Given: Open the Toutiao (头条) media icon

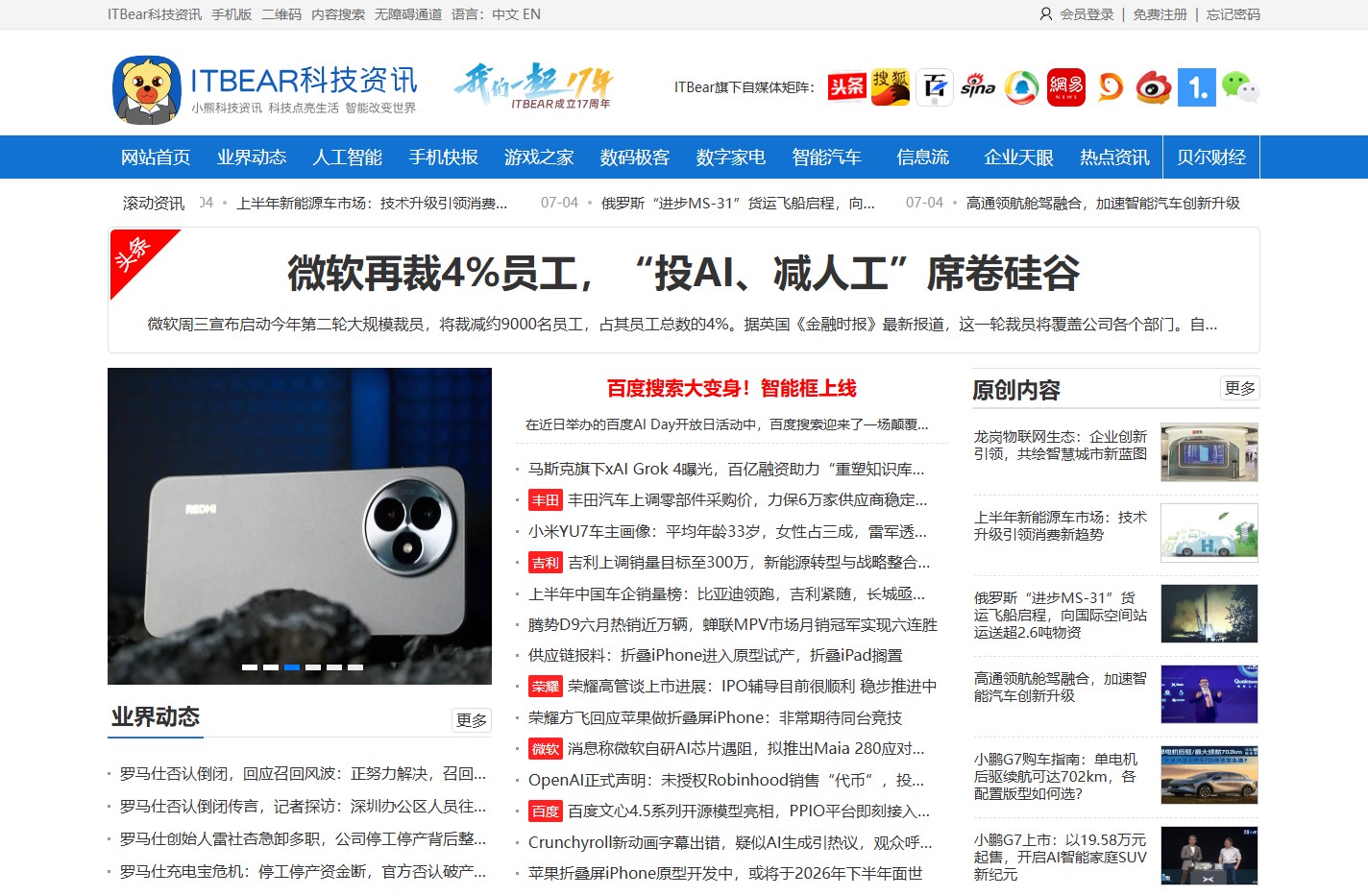Looking at the screenshot, I should 847,87.
